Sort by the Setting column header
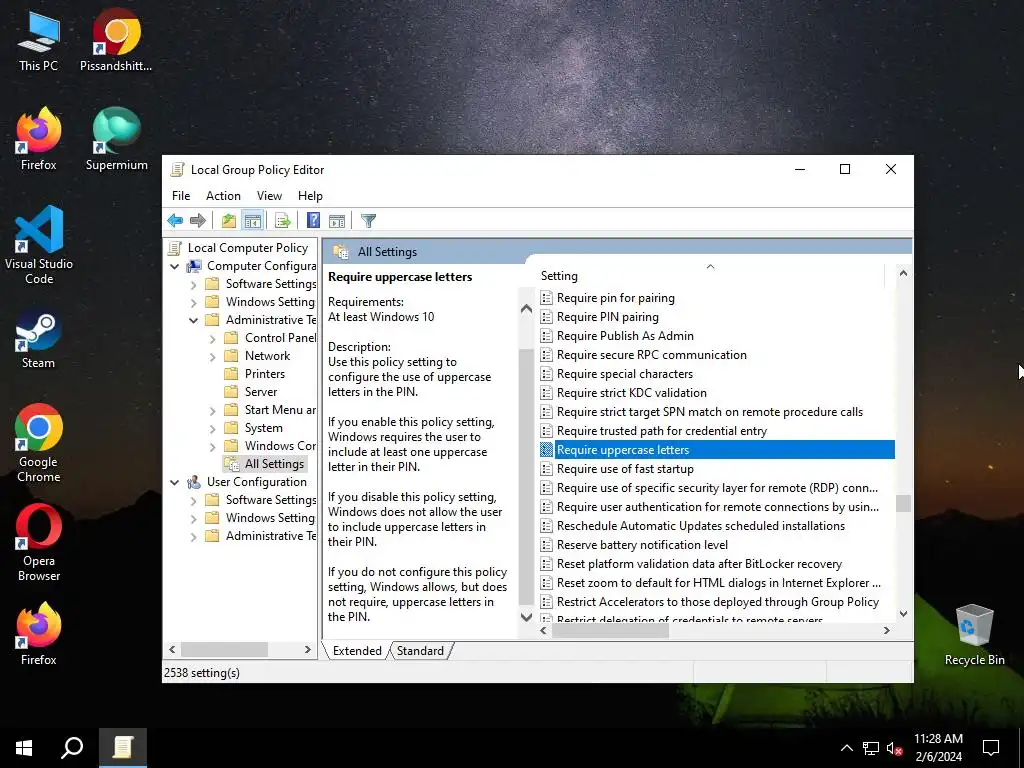Viewport: 1024px width, 768px height. (x=711, y=276)
